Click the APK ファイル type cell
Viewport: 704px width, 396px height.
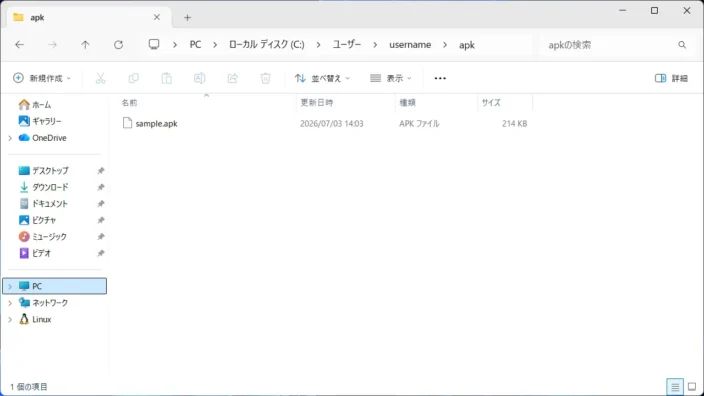point(419,123)
